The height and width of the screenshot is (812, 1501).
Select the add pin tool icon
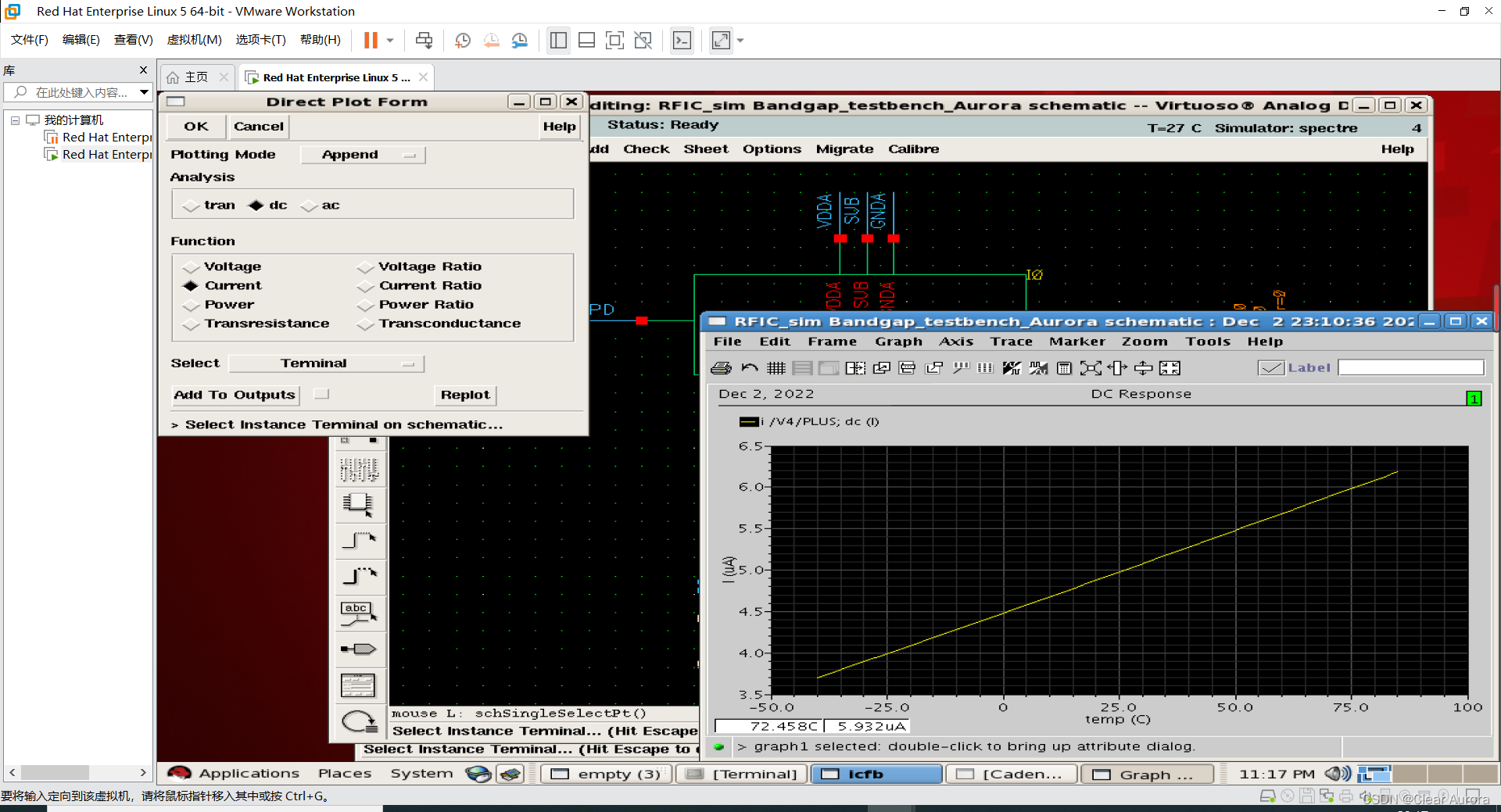click(358, 649)
